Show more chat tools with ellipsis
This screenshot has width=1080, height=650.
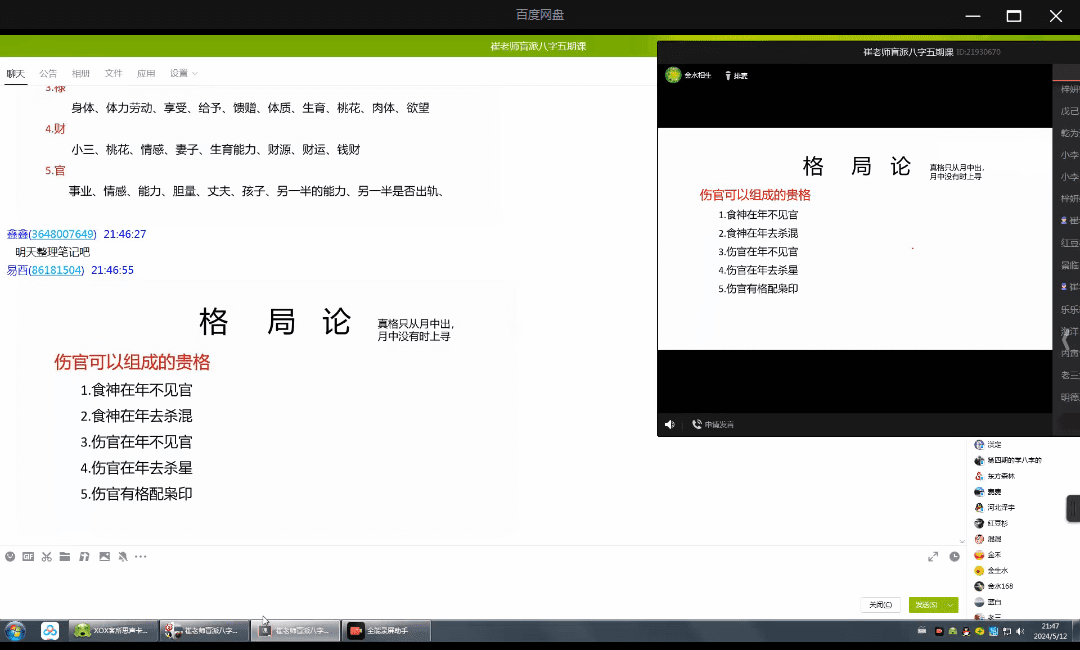click(x=140, y=556)
